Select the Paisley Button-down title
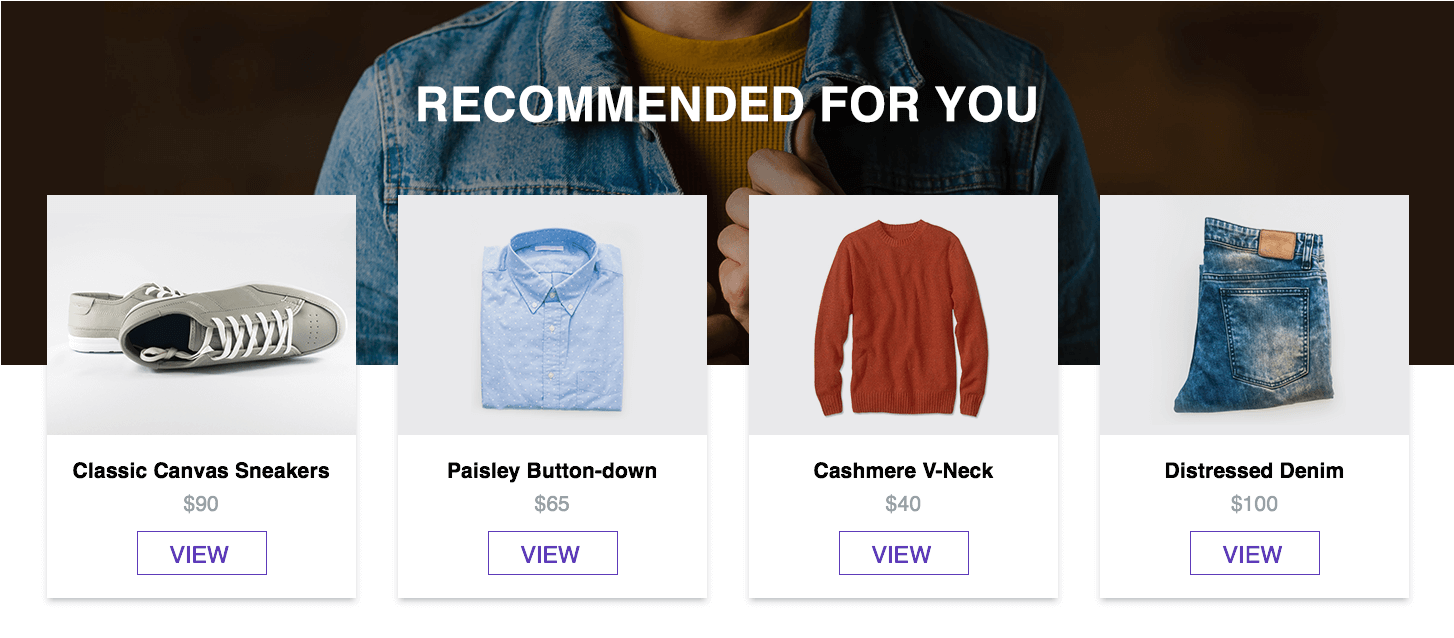Screen dimensions: 1454x638 pos(552,470)
